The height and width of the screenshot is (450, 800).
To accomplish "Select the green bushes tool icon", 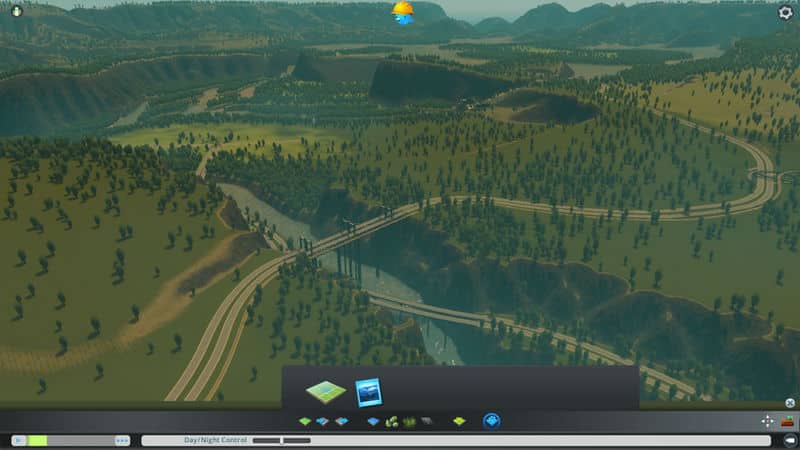I will [409, 421].
